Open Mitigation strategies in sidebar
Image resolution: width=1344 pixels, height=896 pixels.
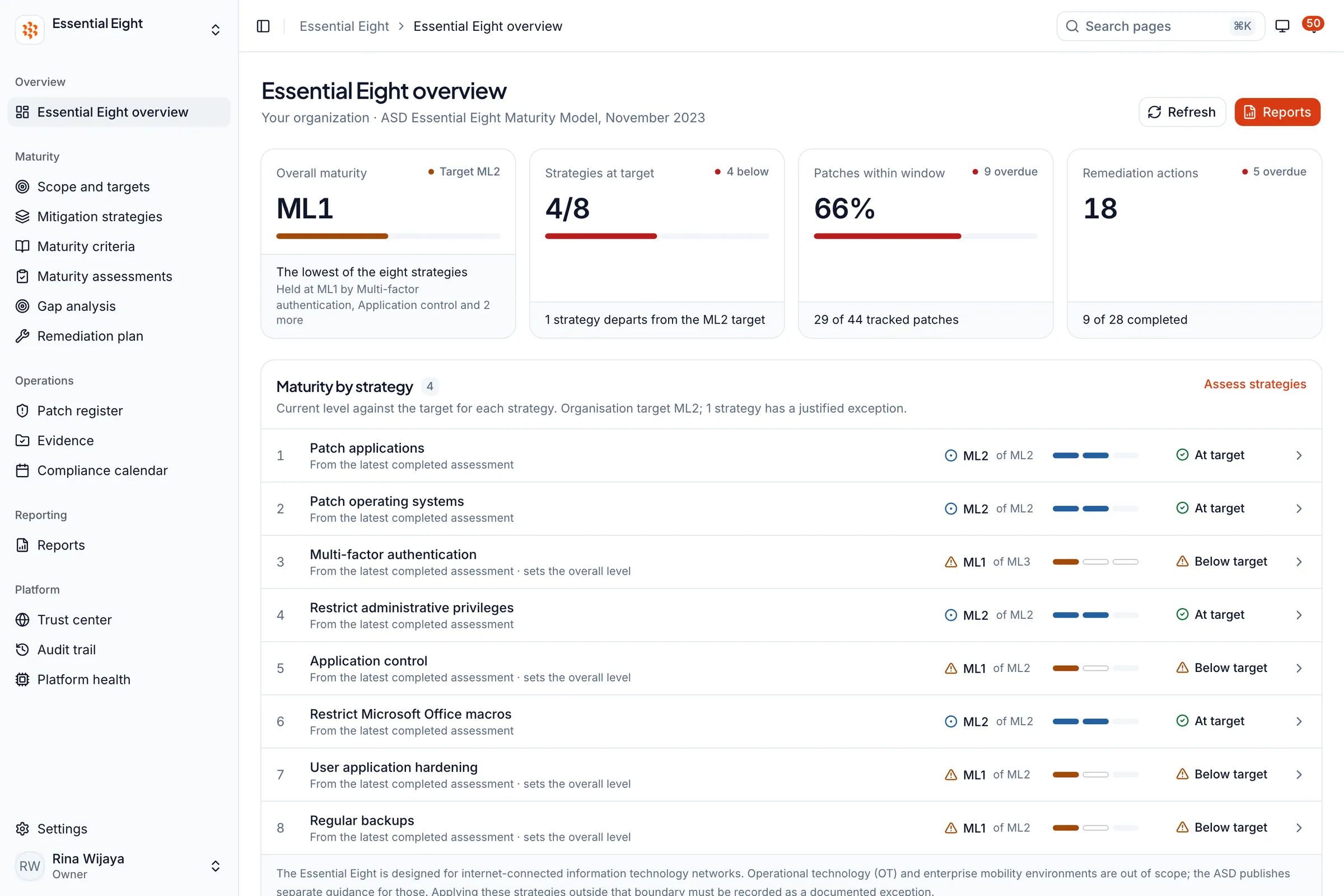119,217
